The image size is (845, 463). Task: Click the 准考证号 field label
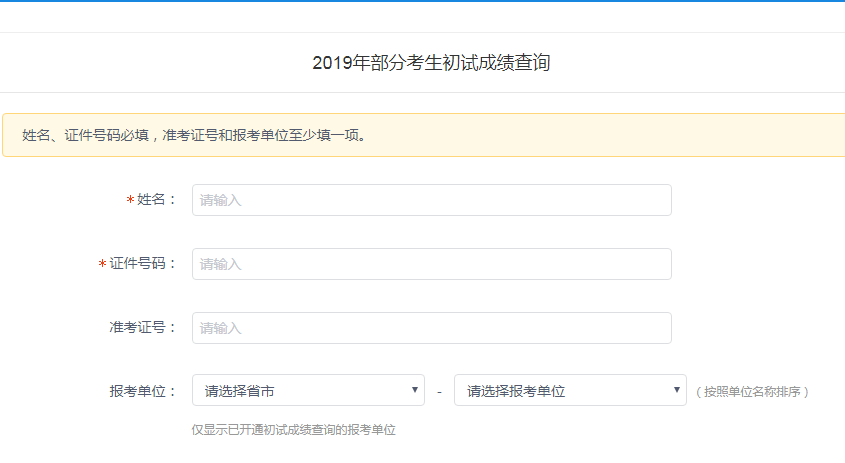(x=142, y=328)
